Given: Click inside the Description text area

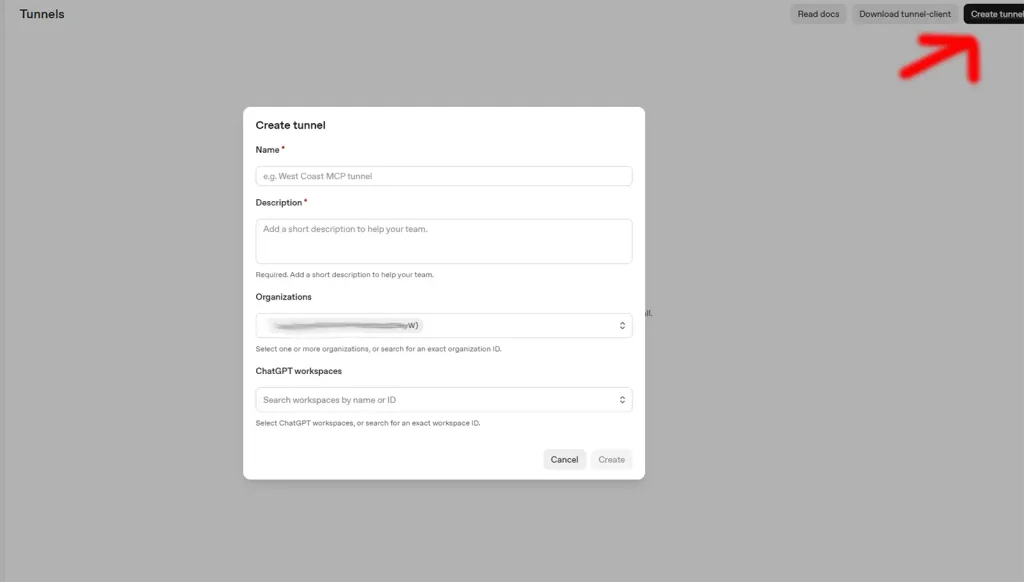Looking at the screenshot, I should (x=443, y=241).
